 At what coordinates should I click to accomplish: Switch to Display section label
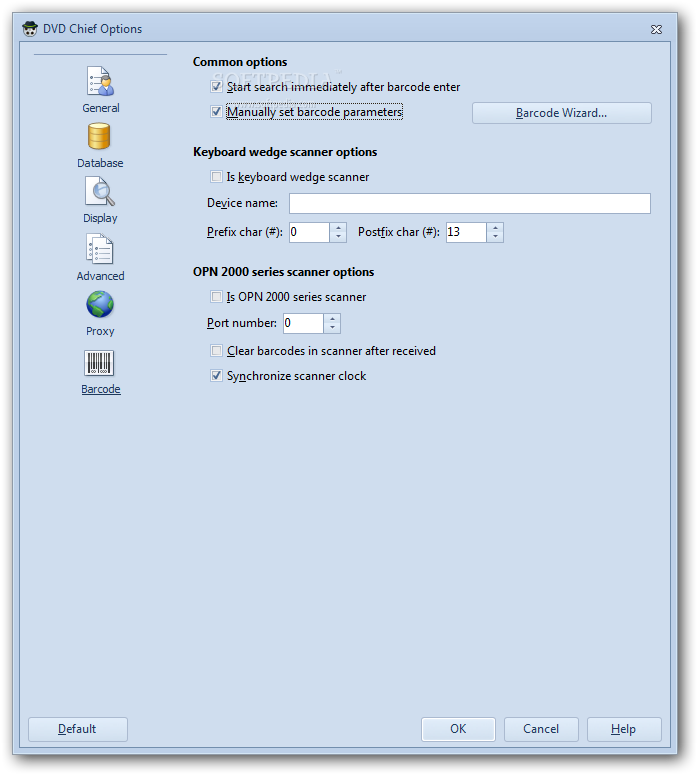100,218
